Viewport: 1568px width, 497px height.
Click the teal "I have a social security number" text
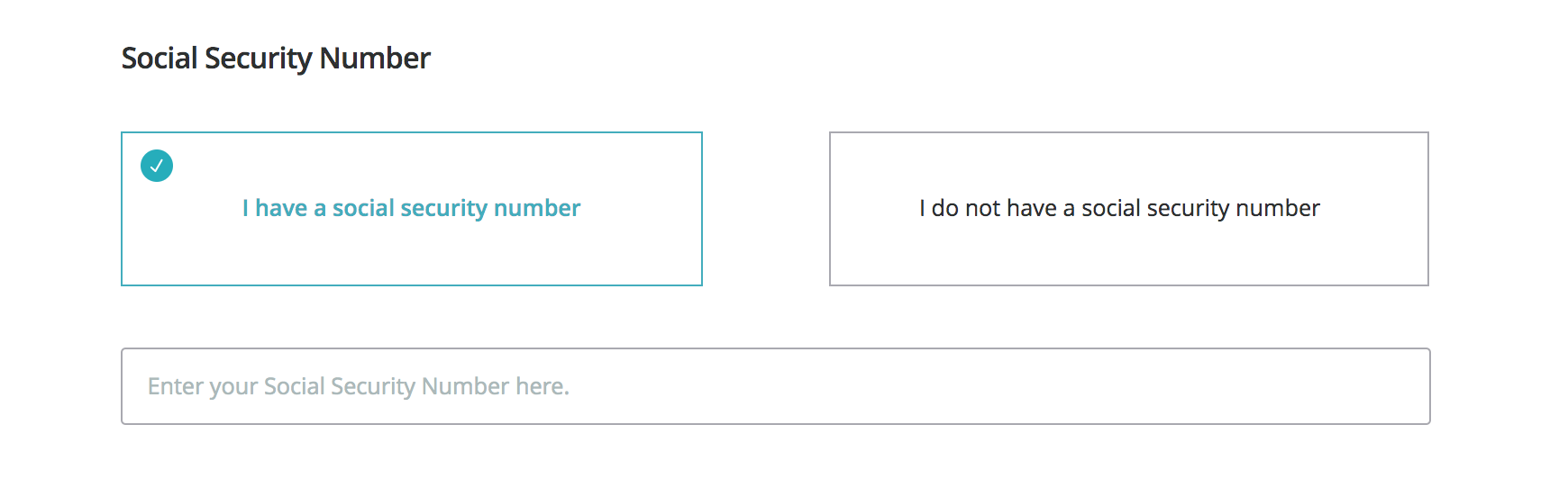click(x=412, y=208)
